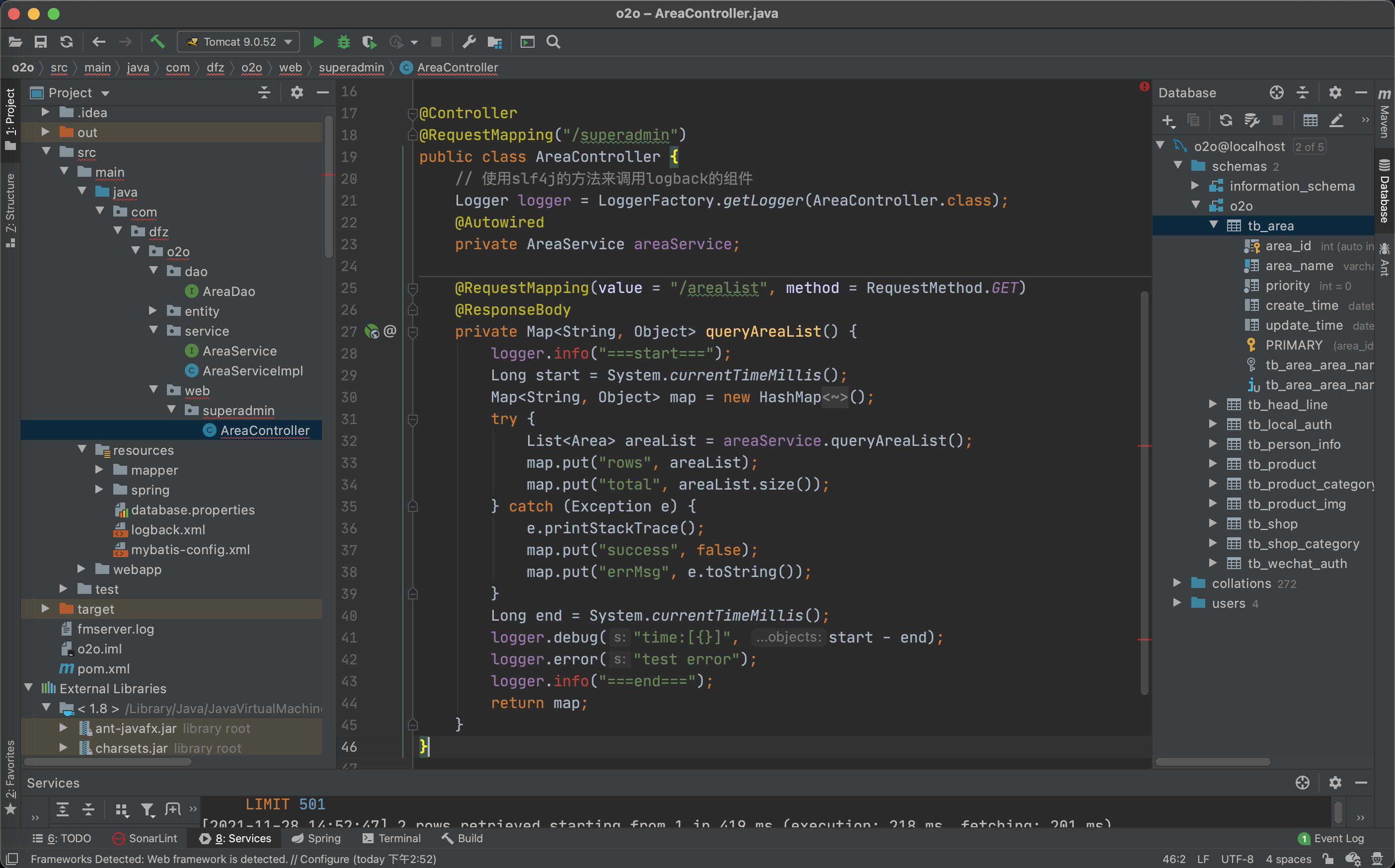
Task: Click the Search Everywhere magnifier icon
Action: pyautogui.click(x=555, y=42)
